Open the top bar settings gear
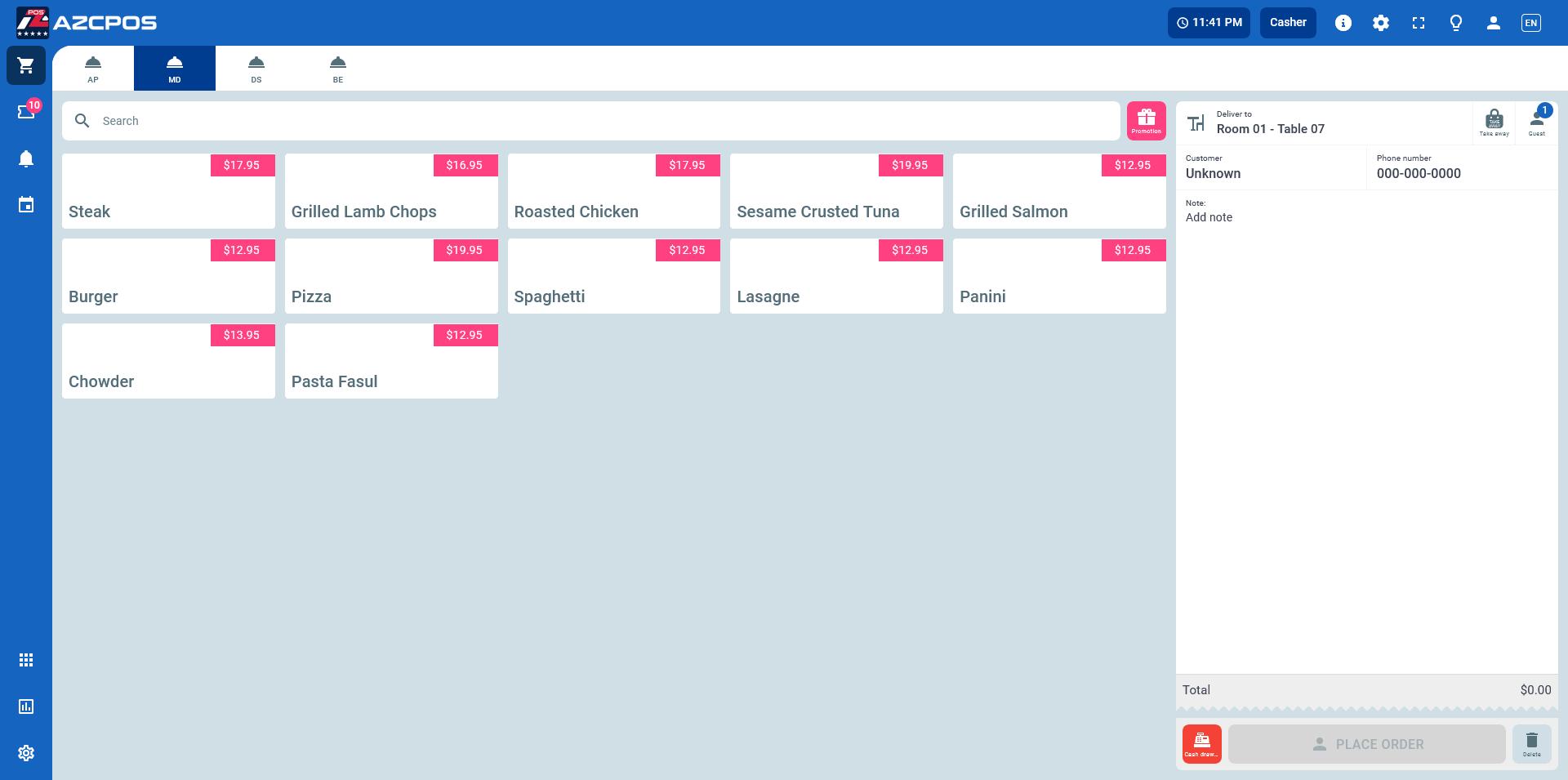The image size is (1568, 780). point(1381,23)
